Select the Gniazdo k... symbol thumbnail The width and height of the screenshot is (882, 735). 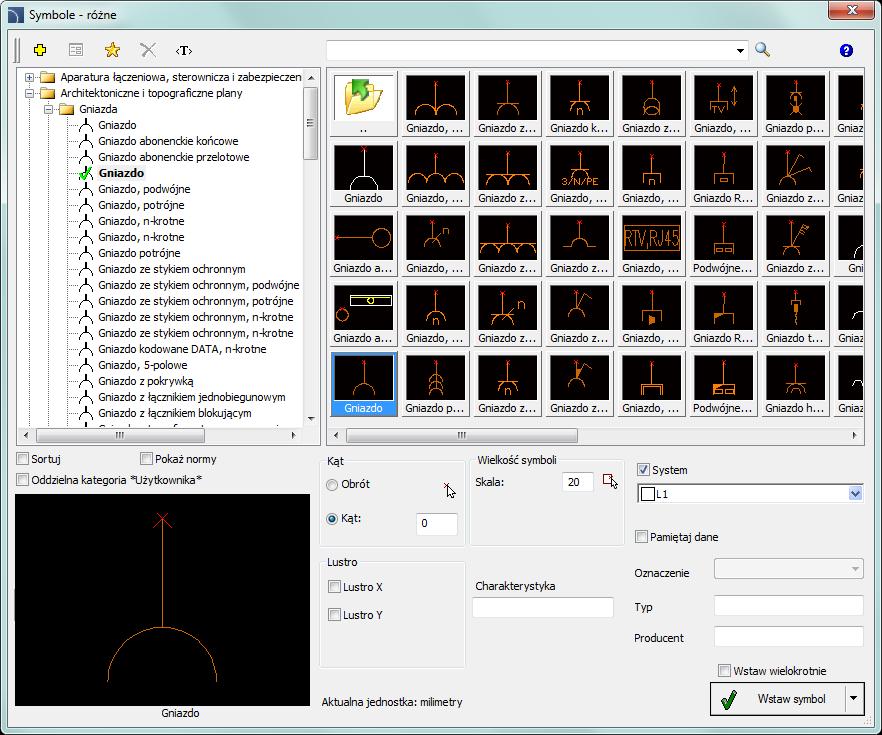[579, 104]
